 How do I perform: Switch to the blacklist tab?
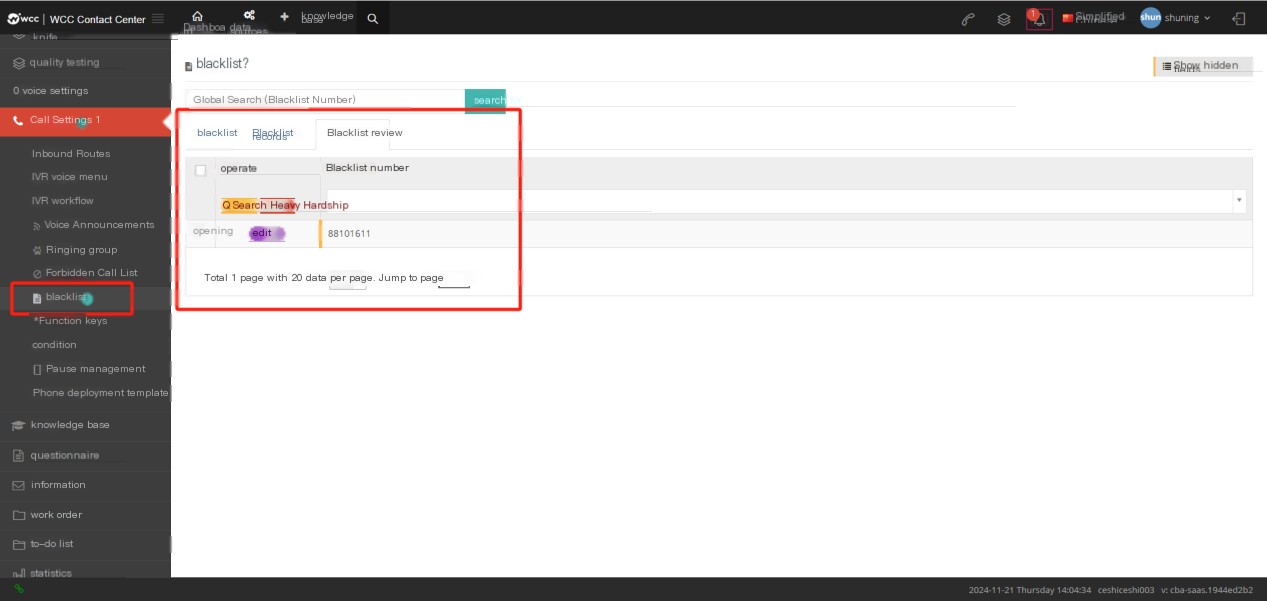click(217, 133)
